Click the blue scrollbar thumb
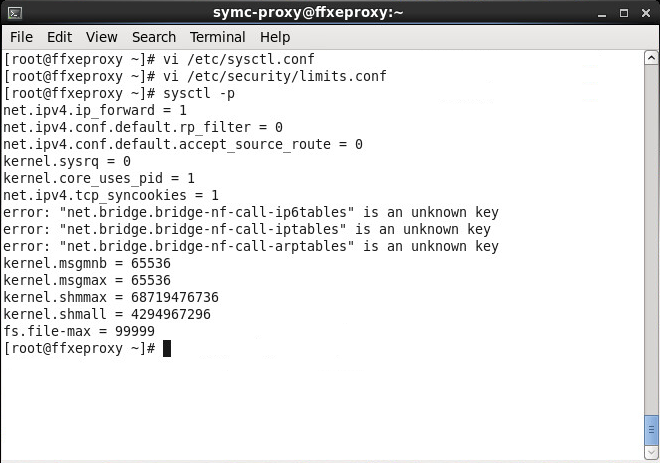The height and width of the screenshot is (463, 660). pyautogui.click(x=651, y=427)
